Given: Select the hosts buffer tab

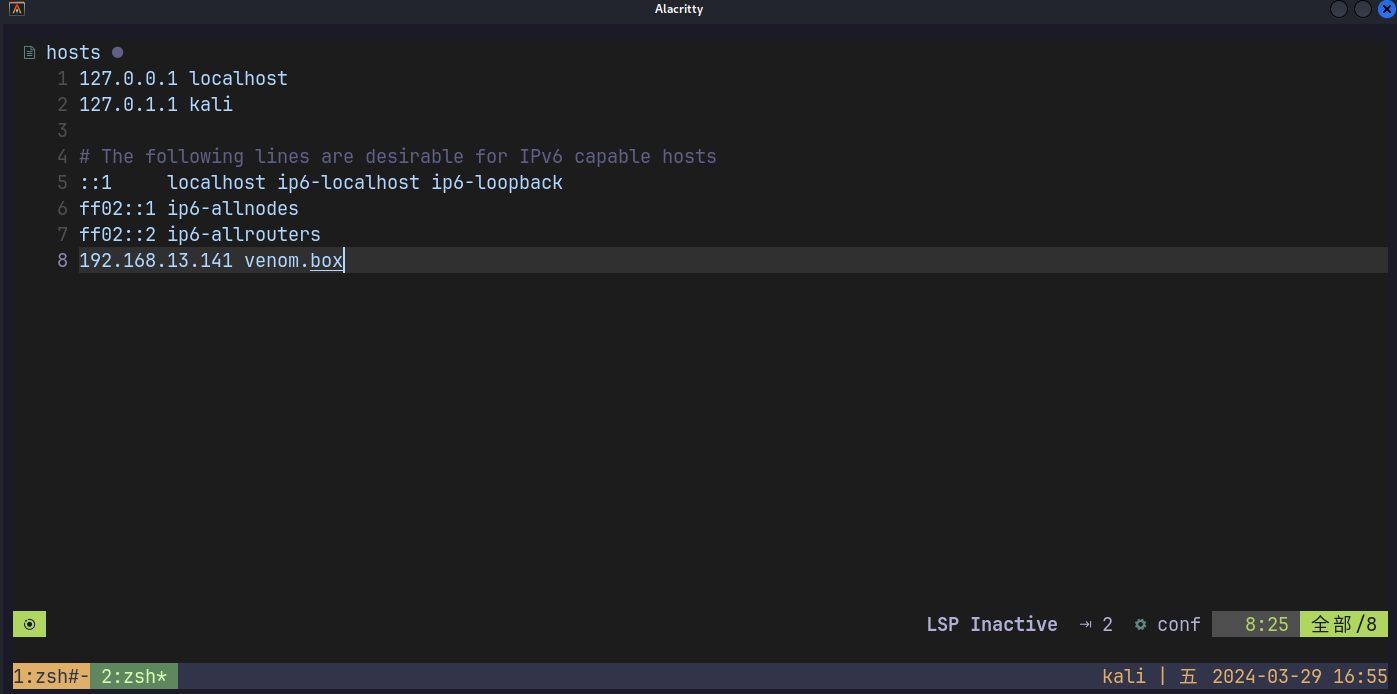Looking at the screenshot, I should tap(73, 52).
